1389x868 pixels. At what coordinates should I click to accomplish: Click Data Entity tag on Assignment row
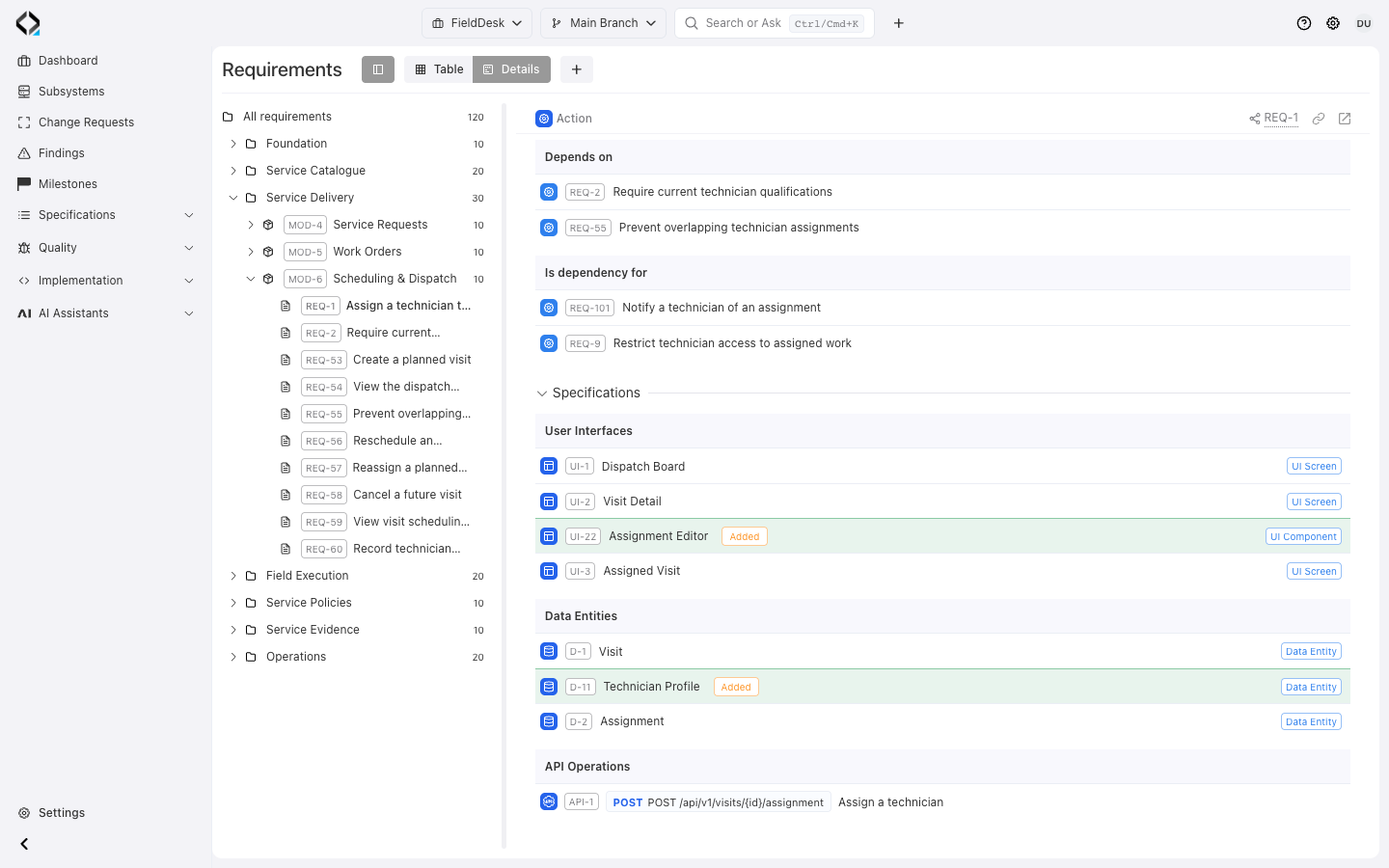click(1311, 721)
